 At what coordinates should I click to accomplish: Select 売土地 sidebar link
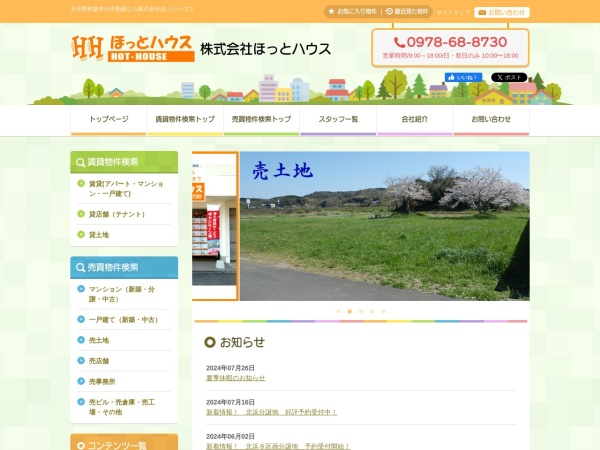pyautogui.click(x=99, y=340)
